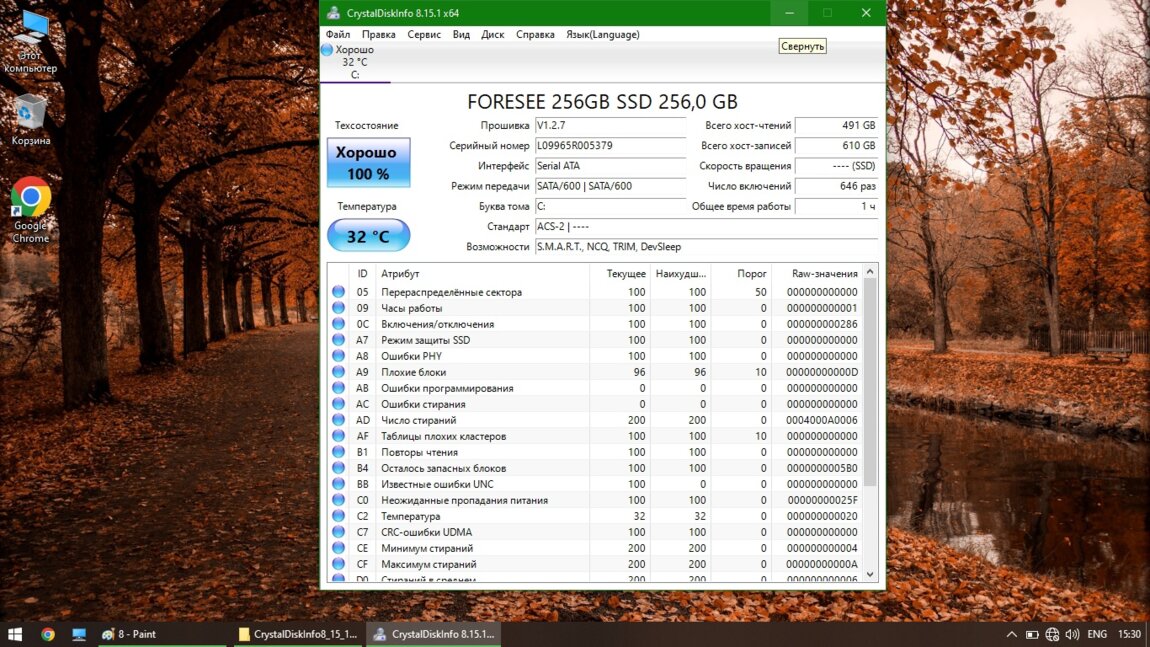Click the status orb beside Плохие блоки
1150x647 pixels.
[338, 372]
